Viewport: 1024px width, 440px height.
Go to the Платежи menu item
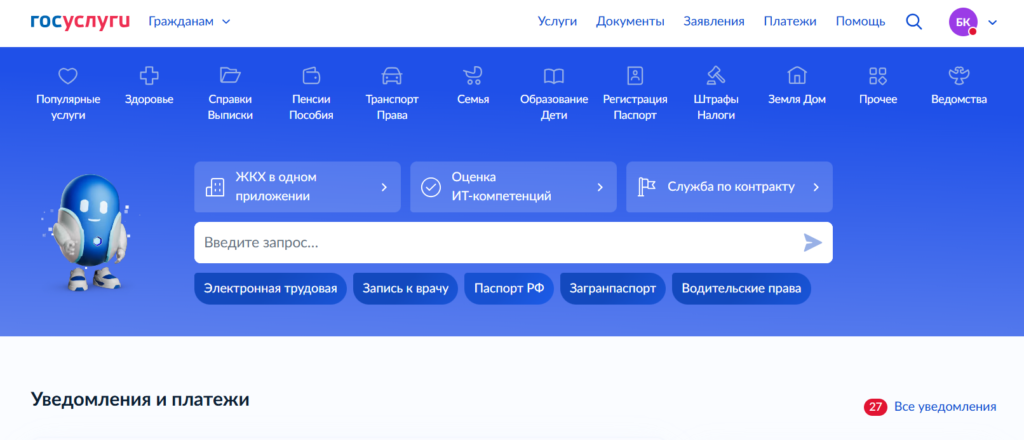(790, 21)
